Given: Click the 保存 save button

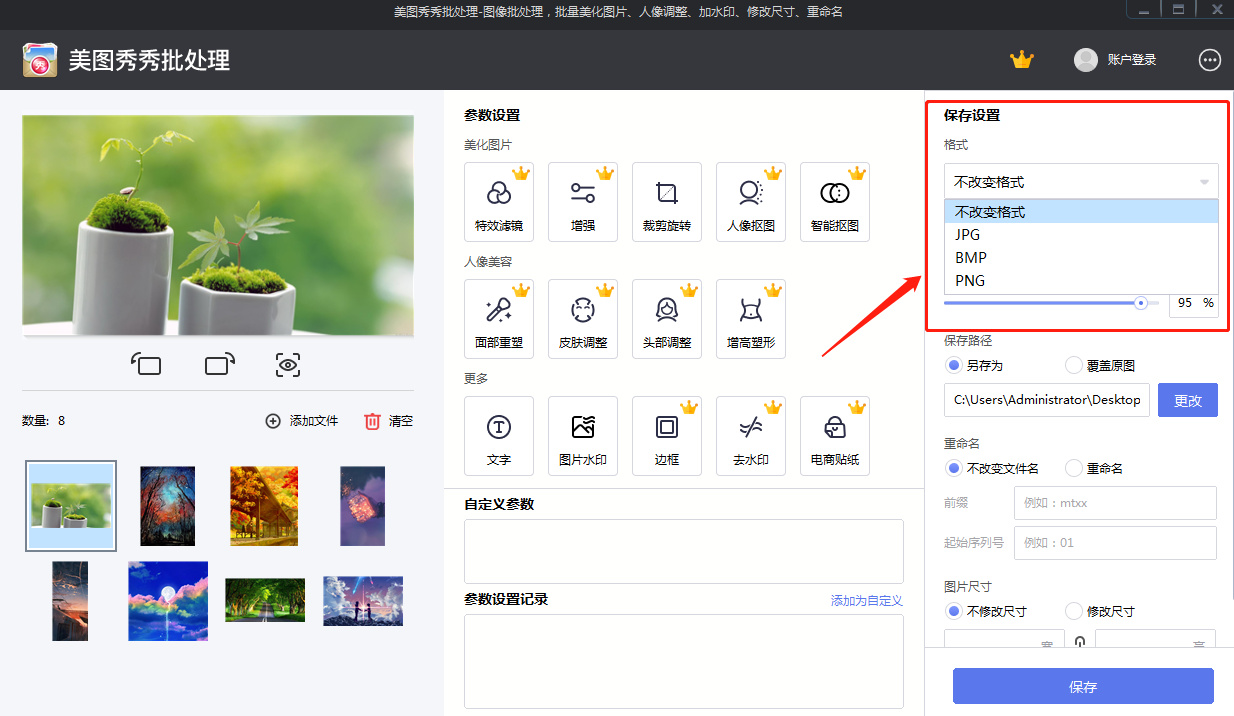Looking at the screenshot, I should coord(1083,687).
